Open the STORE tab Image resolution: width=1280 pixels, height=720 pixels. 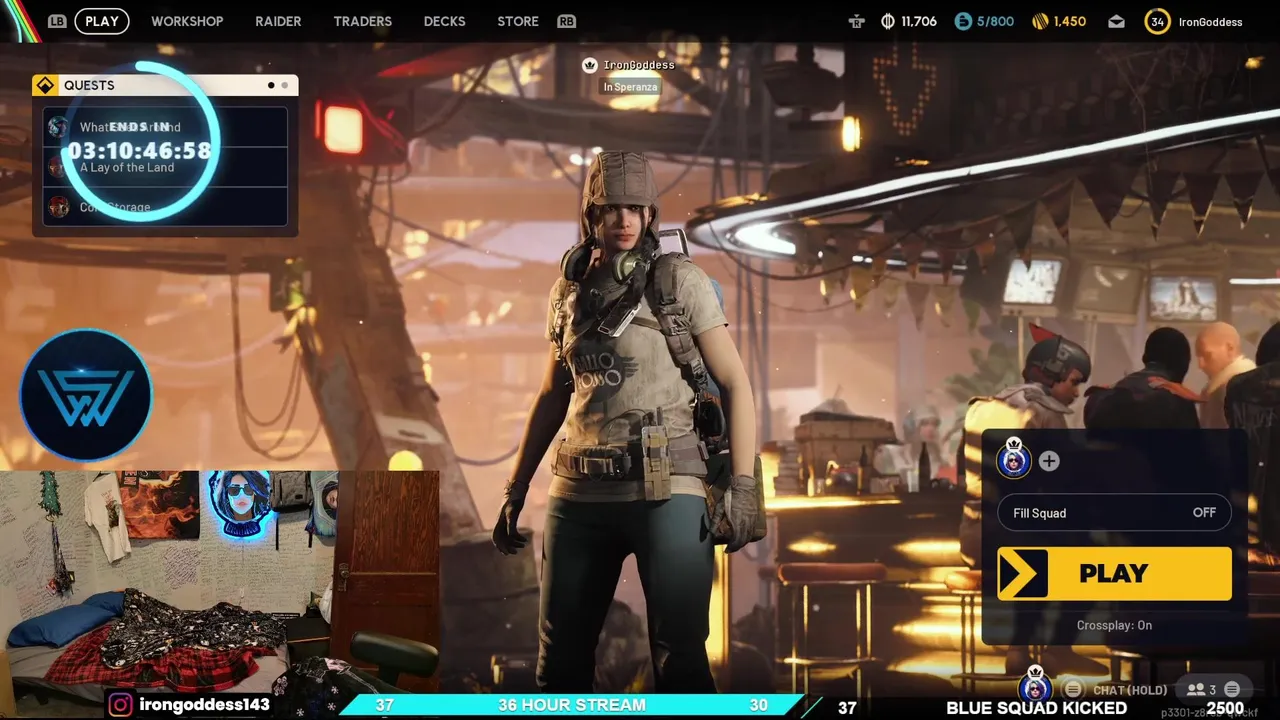[518, 21]
